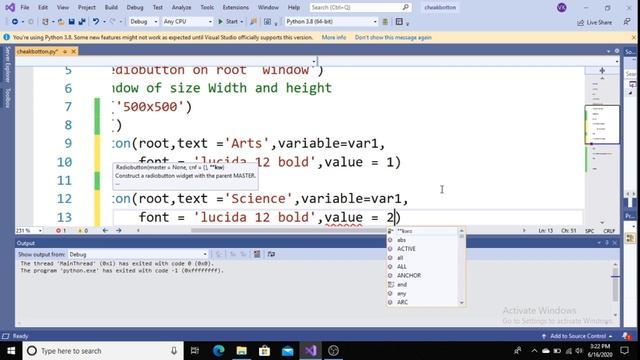Click the warnings indicator showing 0
This screenshot has width=640, height=360.
(83, 231)
